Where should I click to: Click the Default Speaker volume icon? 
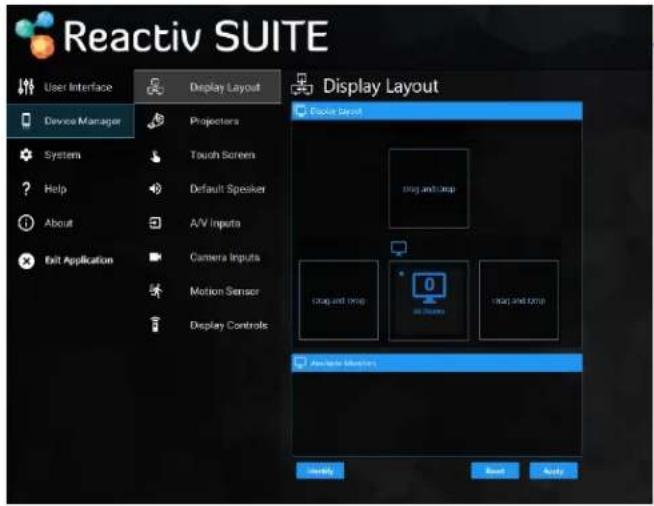pyautogui.click(x=155, y=189)
